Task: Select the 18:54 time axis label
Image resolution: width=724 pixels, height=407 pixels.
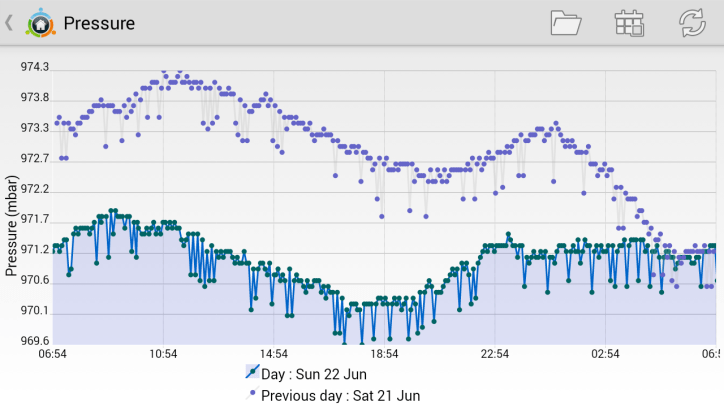Action: [x=384, y=354]
